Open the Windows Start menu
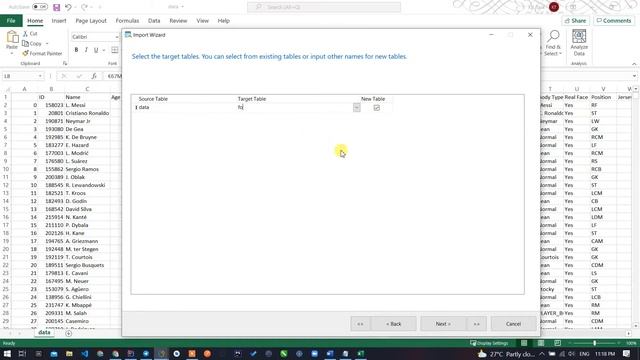 (x=7, y=353)
